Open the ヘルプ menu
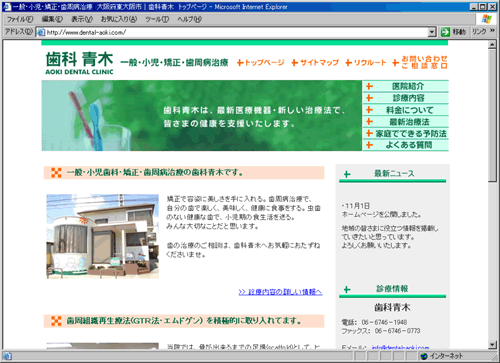The image size is (500, 363). click(189, 19)
